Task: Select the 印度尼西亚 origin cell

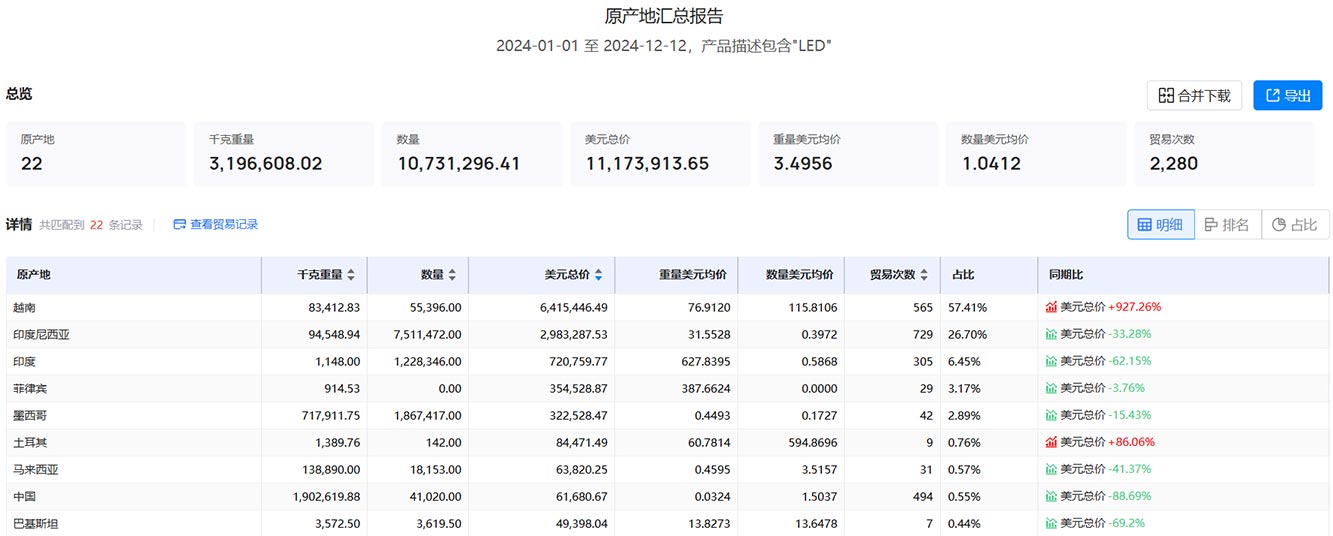Action: 133,334
